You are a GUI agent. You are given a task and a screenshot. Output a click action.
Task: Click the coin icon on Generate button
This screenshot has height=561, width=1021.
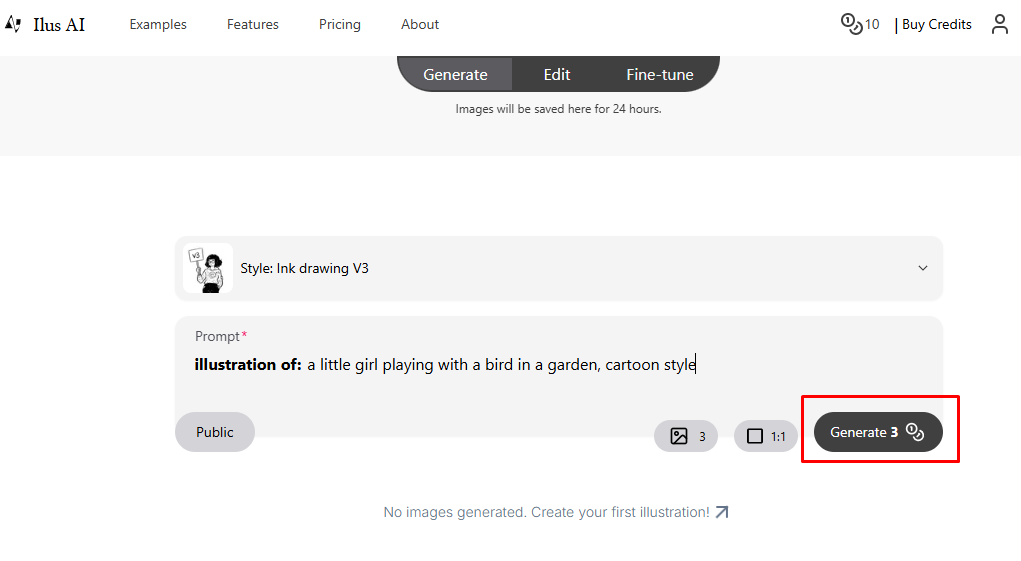tap(914, 432)
